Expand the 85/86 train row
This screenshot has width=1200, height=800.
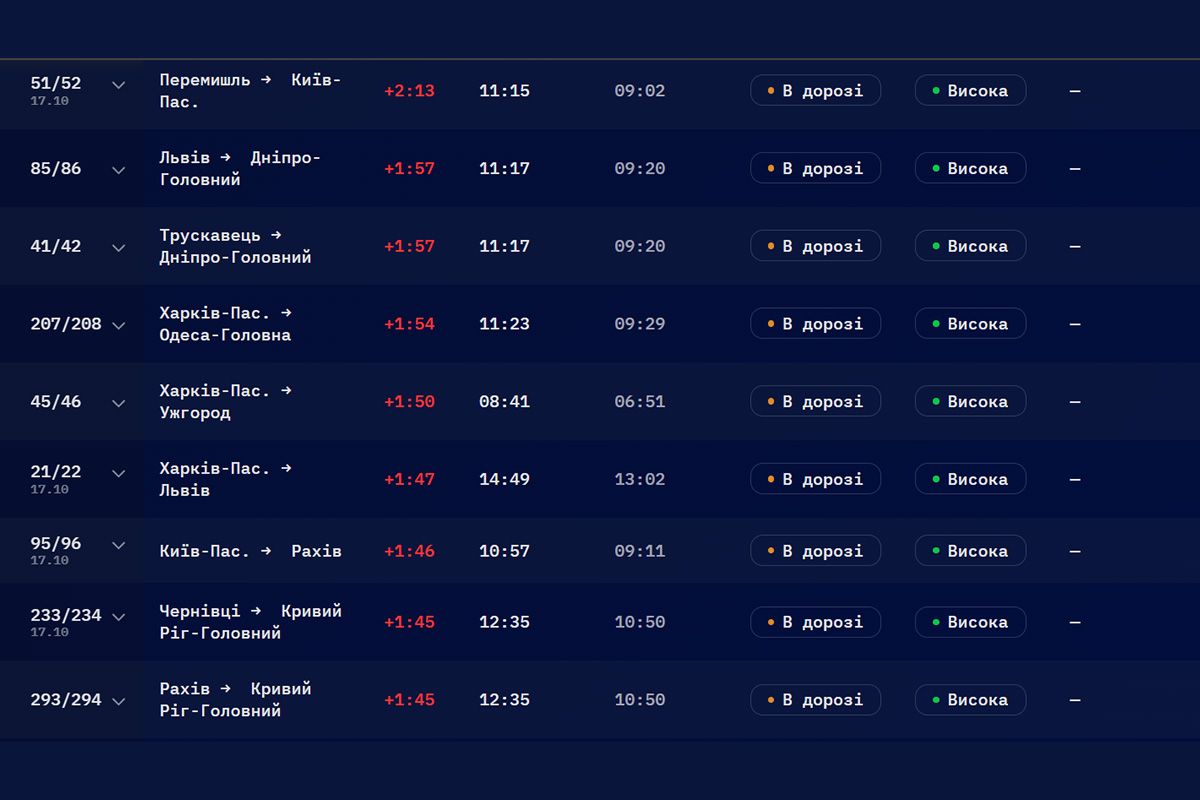[x=118, y=170]
